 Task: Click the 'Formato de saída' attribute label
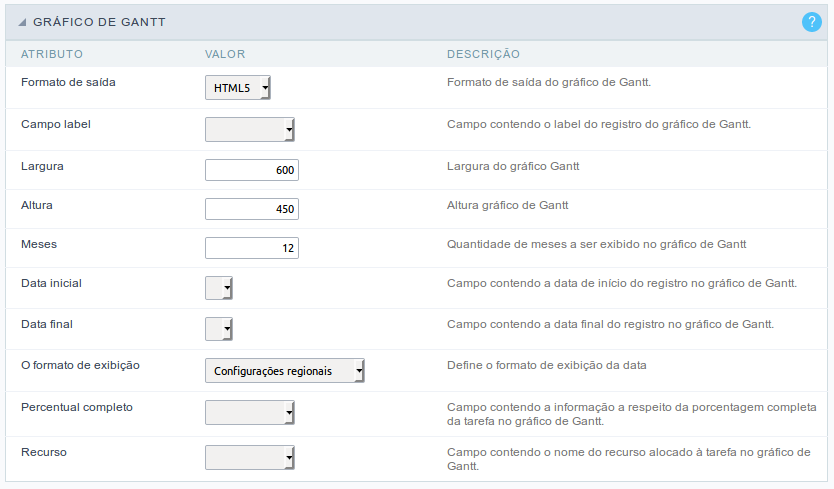[68, 82]
